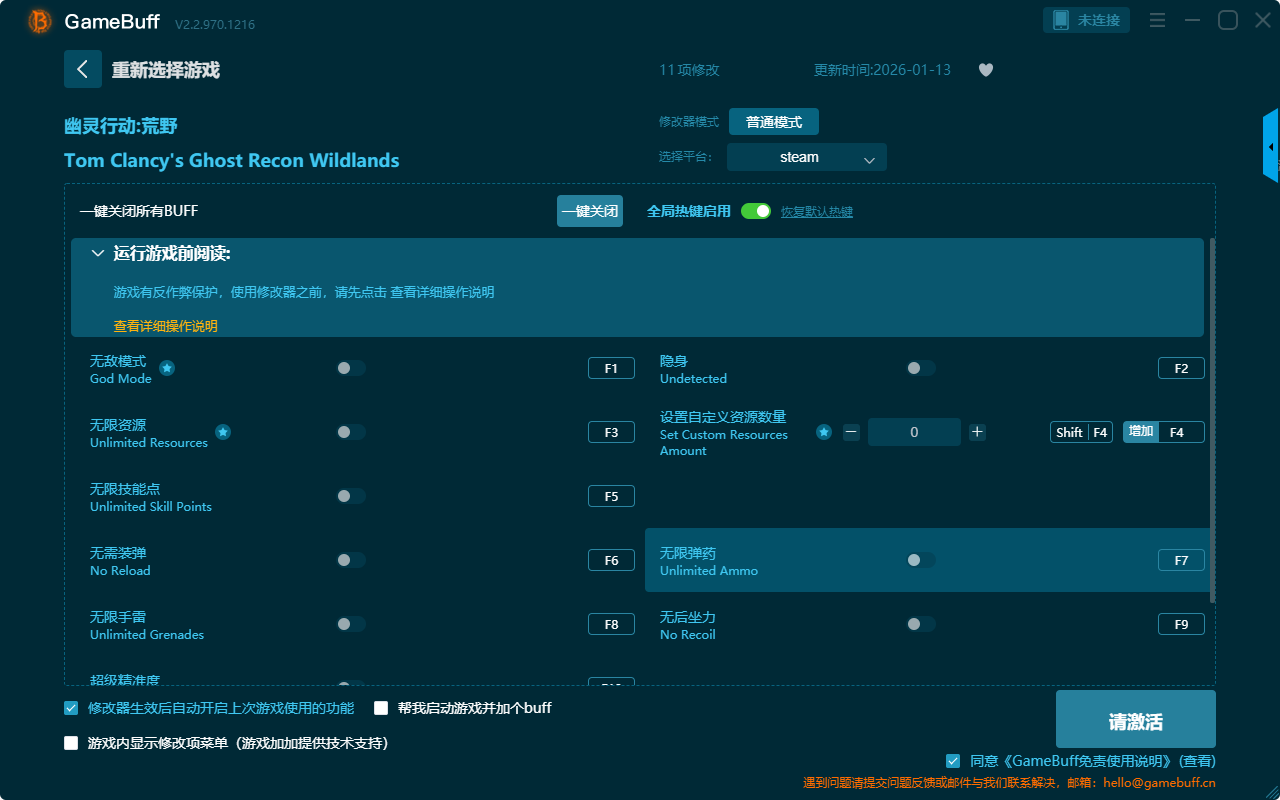Click the vertical scrollbar of the cheat list

1212,420
